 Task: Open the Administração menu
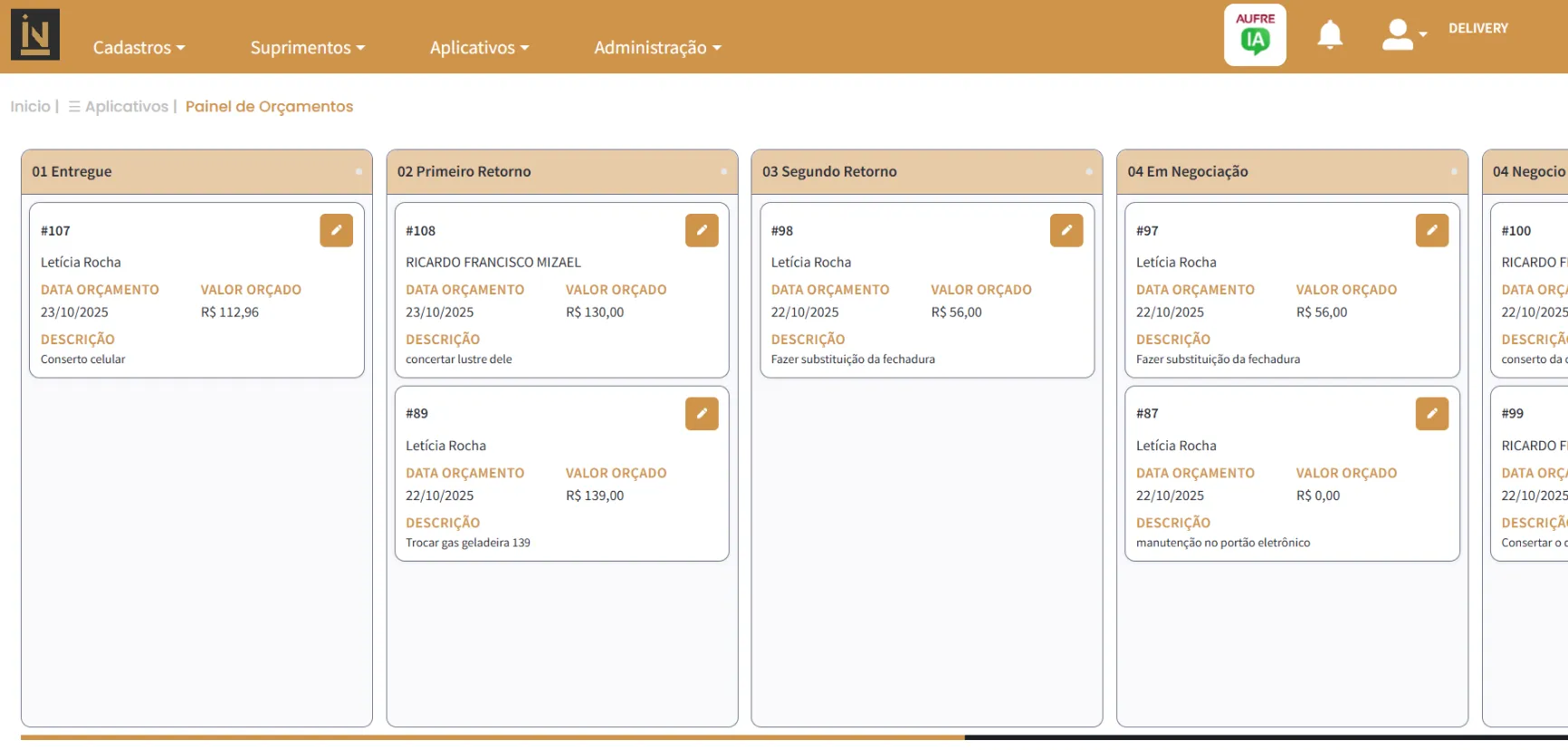[x=657, y=48]
